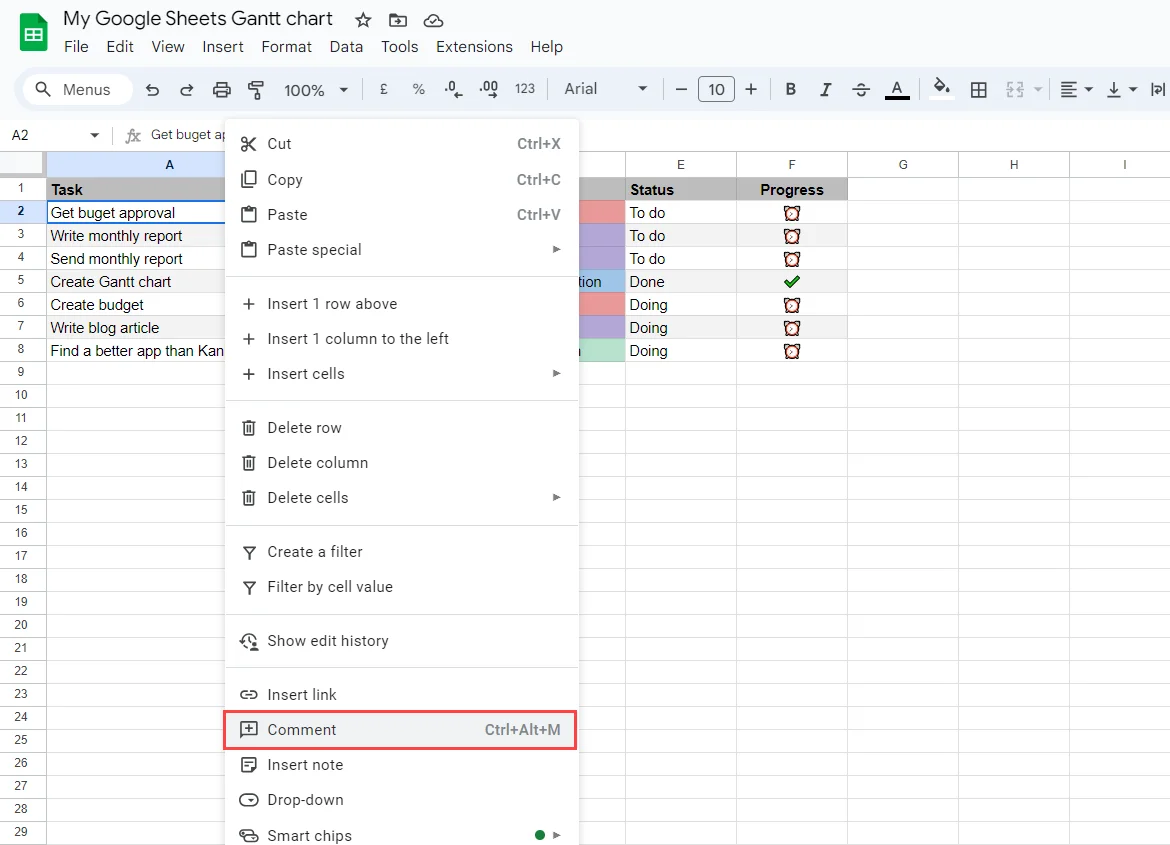
Task: Choose Insert link
Action: pyautogui.click(x=401, y=694)
